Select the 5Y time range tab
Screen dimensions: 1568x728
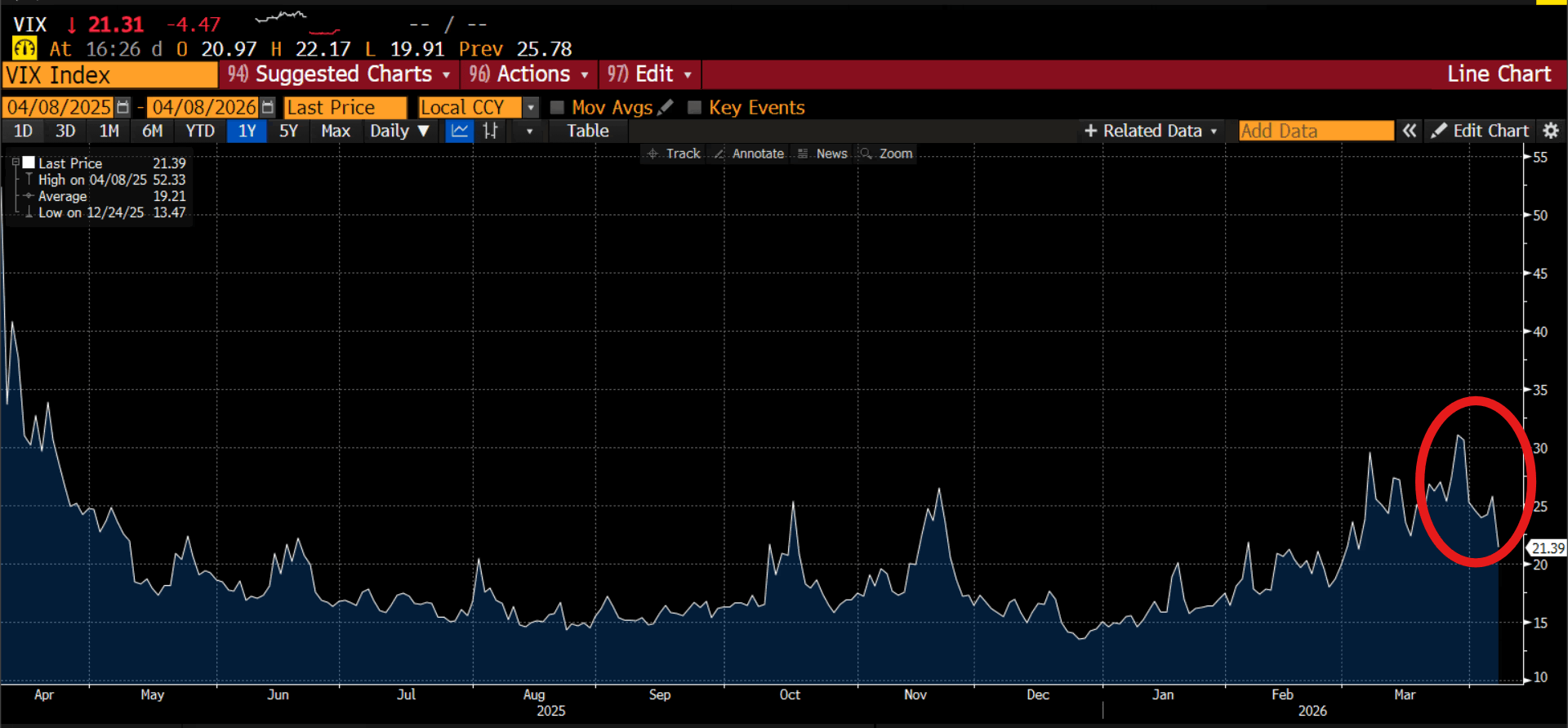tap(288, 131)
